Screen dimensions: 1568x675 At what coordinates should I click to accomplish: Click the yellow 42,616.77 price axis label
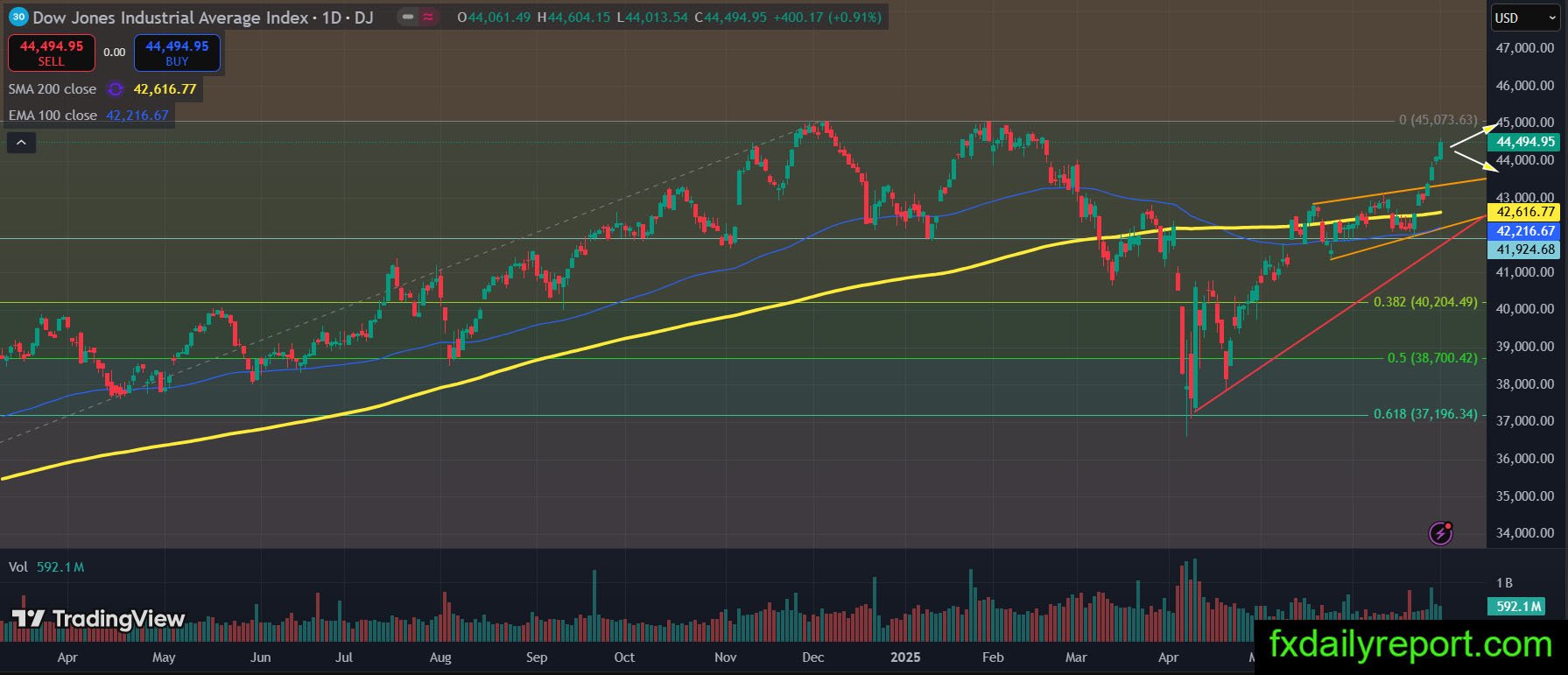[1525, 213]
